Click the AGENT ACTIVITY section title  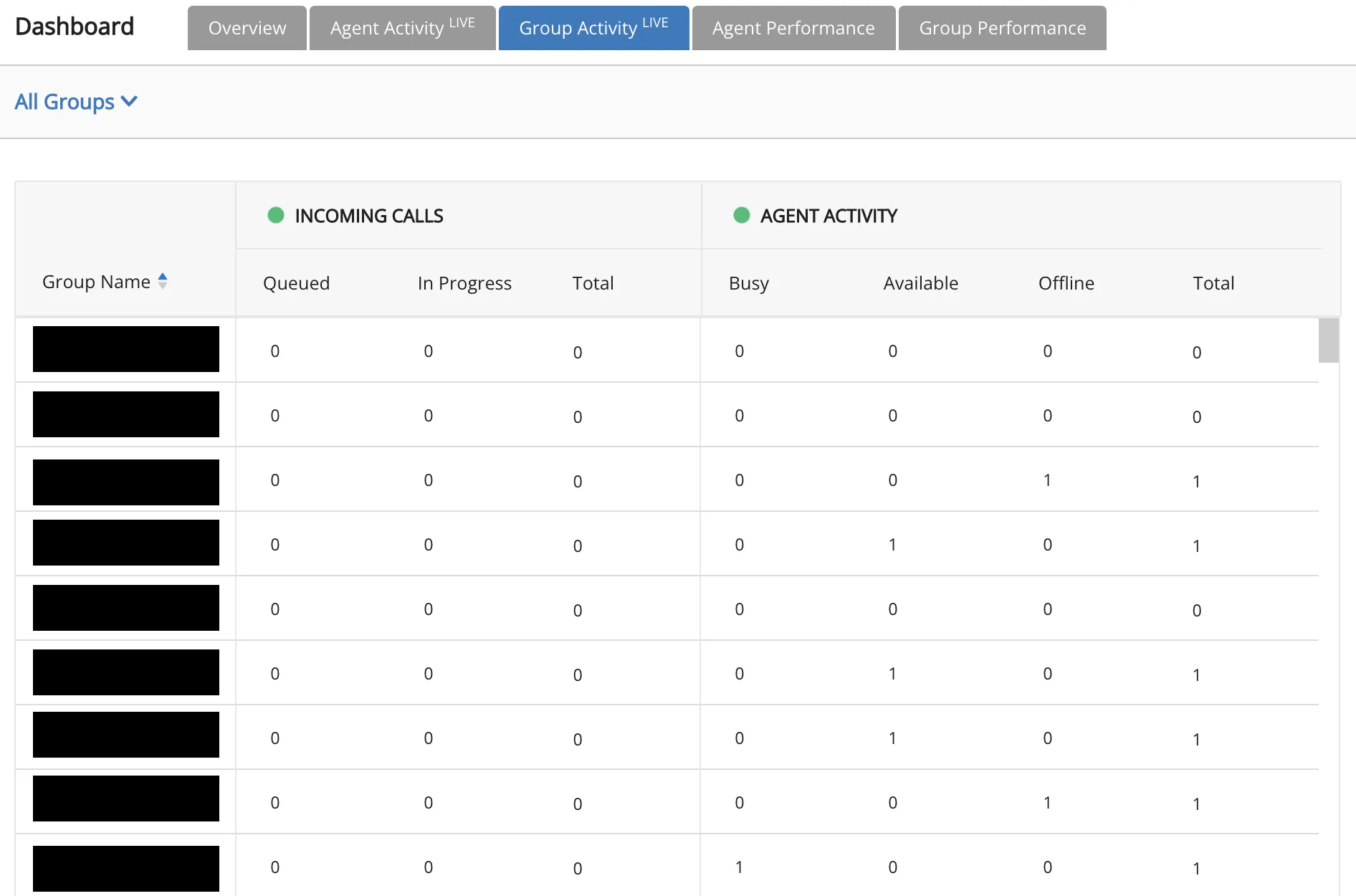(x=829, y=216)
